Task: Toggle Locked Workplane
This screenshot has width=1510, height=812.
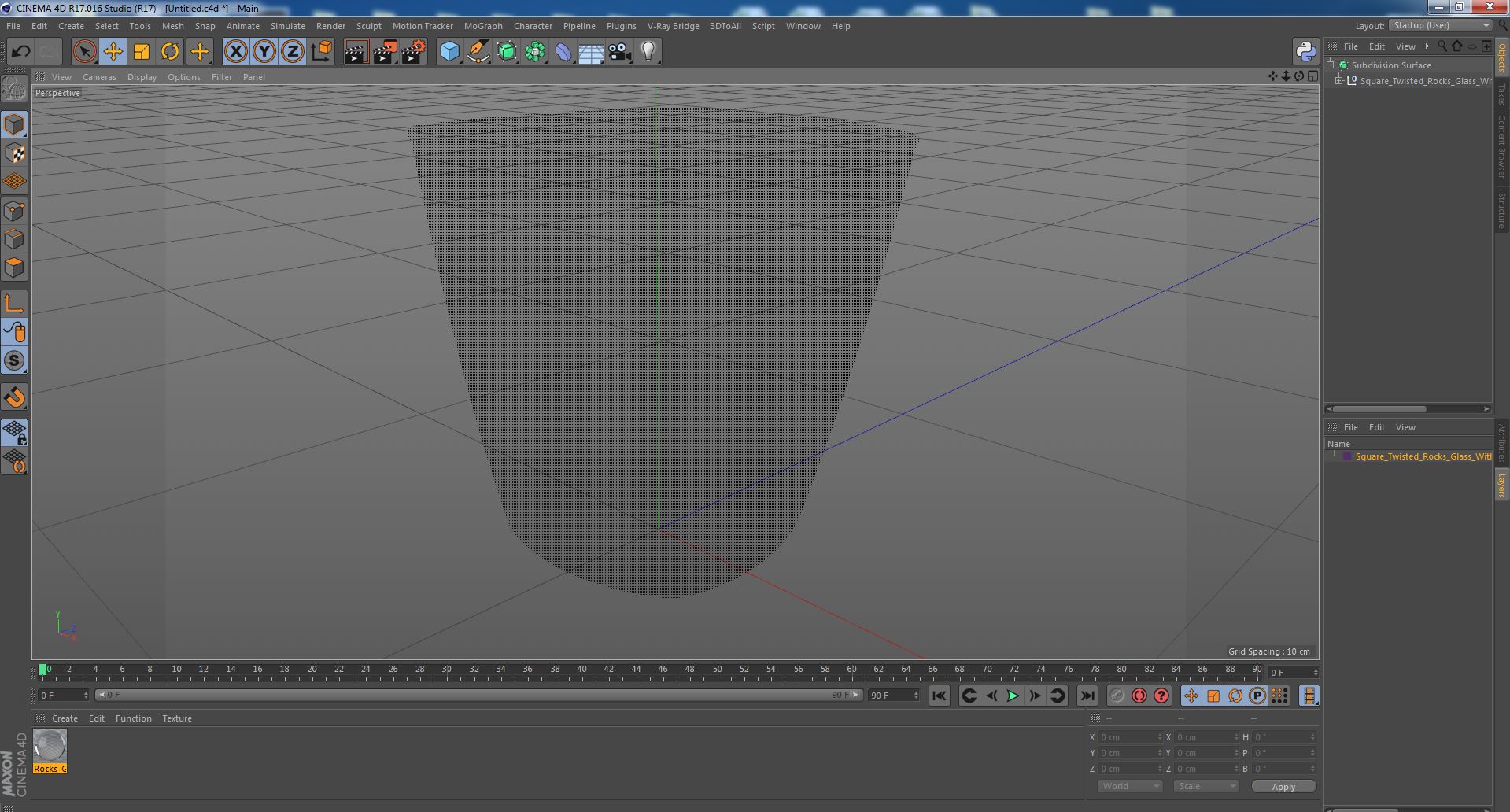Action: [14, 432]
